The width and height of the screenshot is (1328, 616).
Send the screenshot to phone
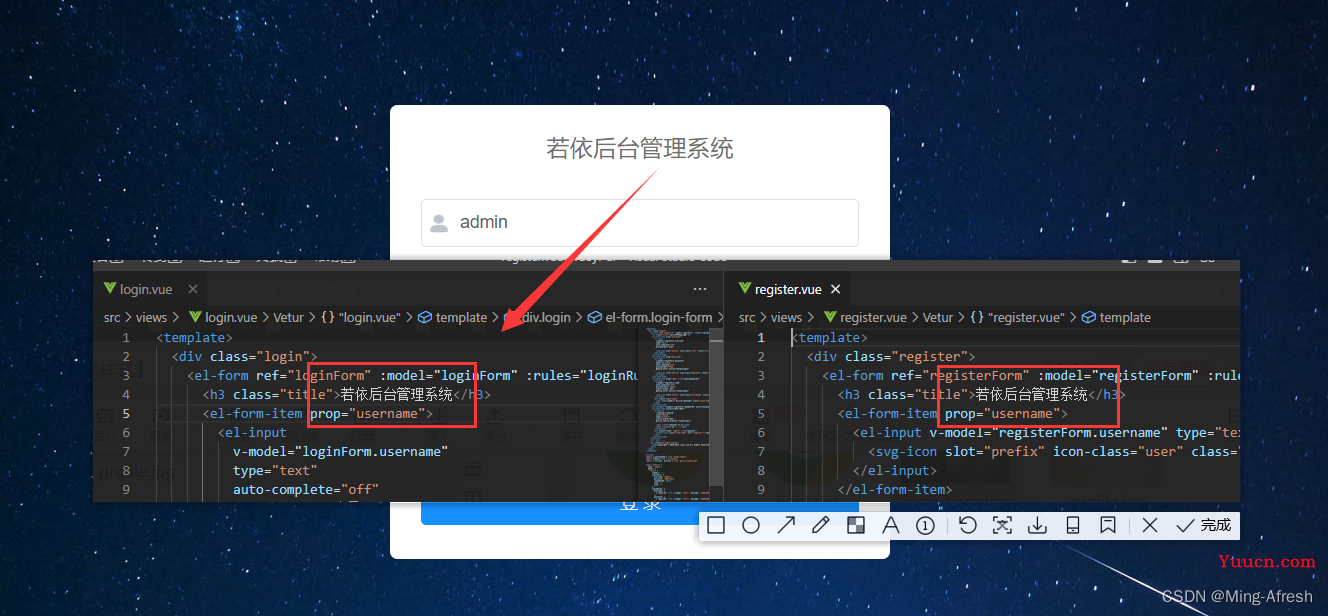click(x=1072, y=525)
